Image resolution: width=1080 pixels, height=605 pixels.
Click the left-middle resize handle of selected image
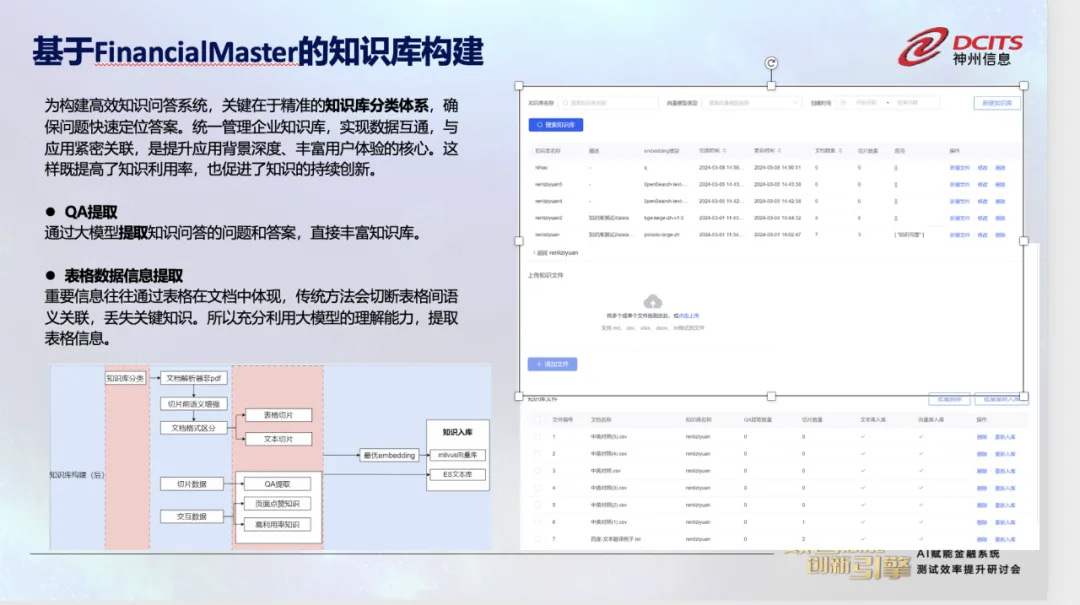pyautogui.click(x=518, y=241)
